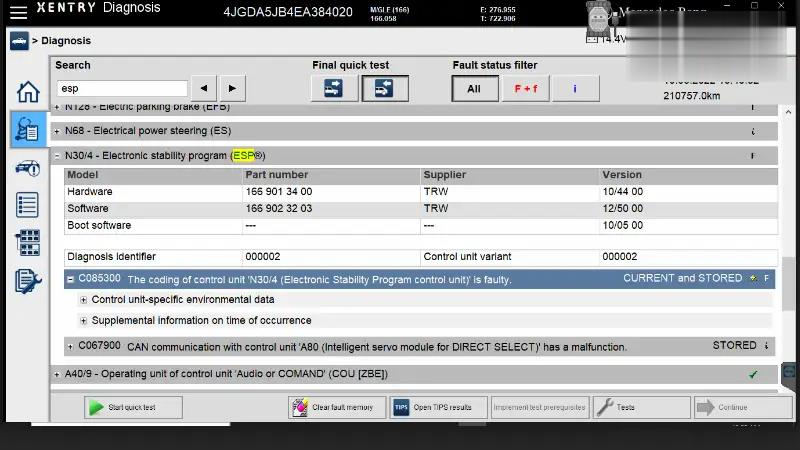
Task: Collapse fault code C085300
Action: coord(70,279)
